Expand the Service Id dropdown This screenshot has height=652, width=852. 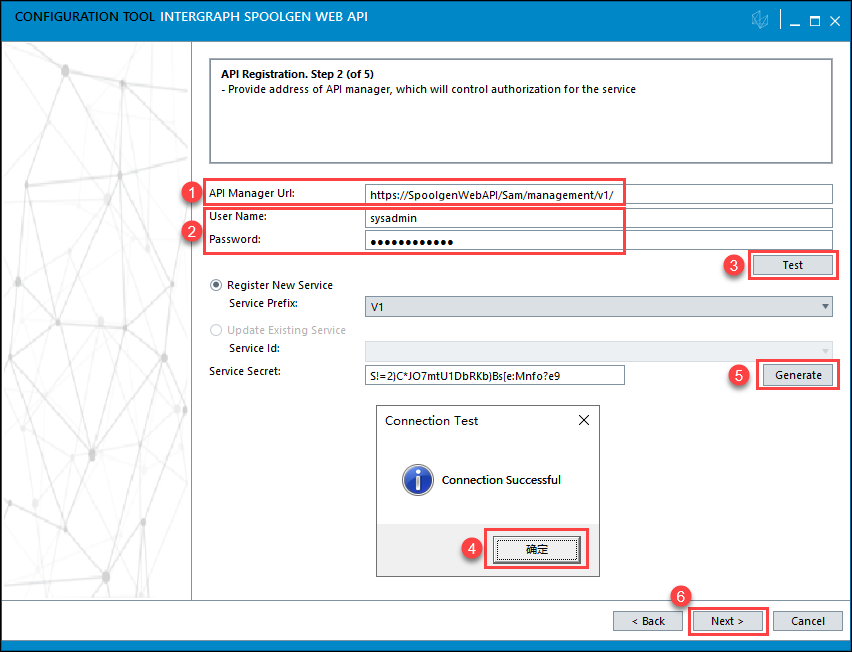point(599,349)
